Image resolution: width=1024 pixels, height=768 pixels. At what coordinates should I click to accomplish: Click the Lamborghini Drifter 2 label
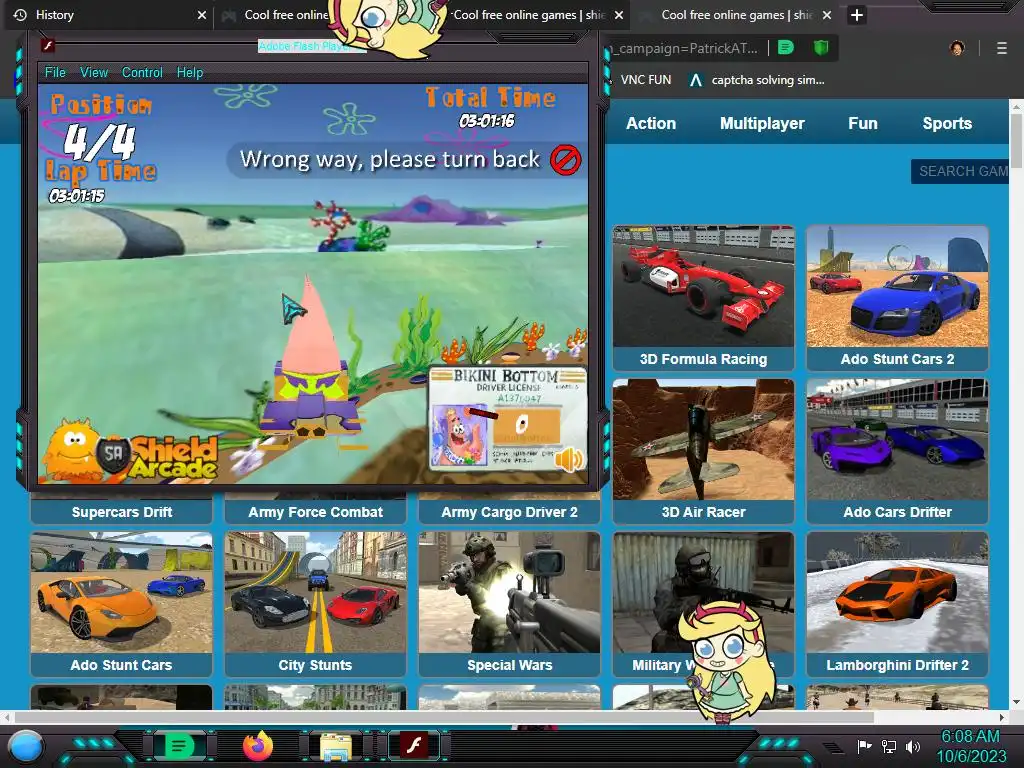[x=897, y=665]
